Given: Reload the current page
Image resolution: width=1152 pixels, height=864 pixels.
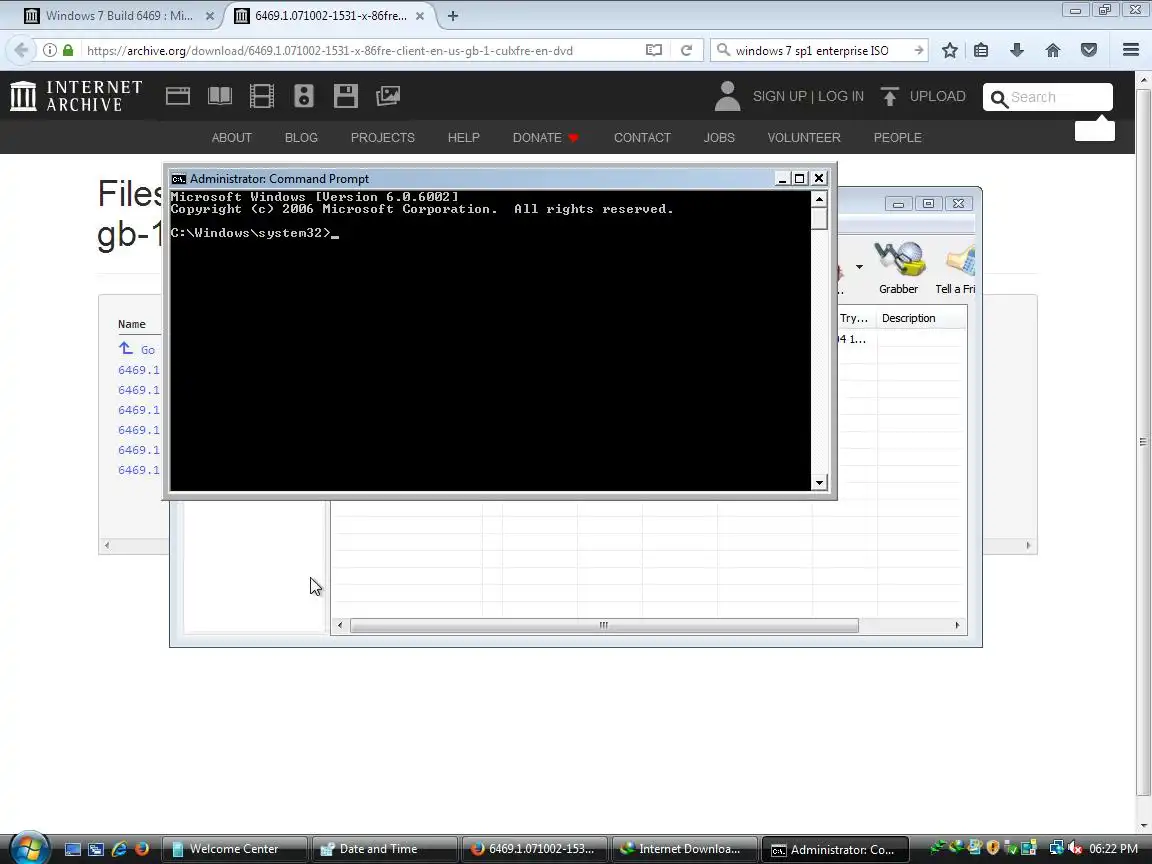Looking at the screenshot, I should tap(686, 50).
